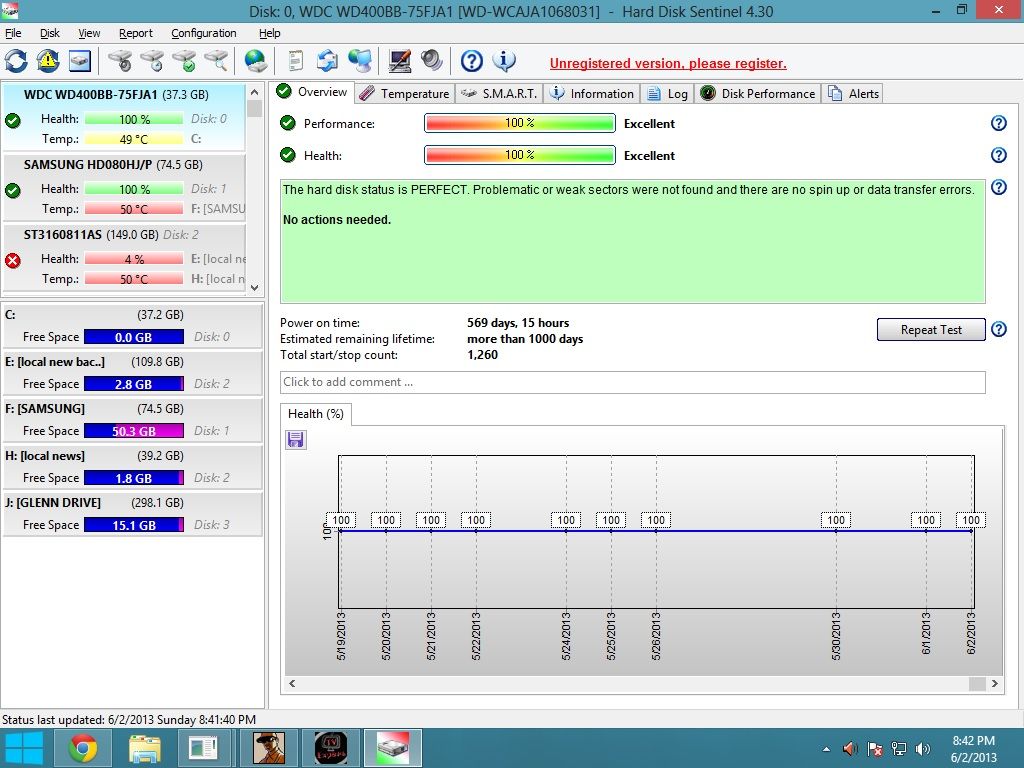
Task: Click the refresh icon with yellow warning triangle
Action: [48, 61]
